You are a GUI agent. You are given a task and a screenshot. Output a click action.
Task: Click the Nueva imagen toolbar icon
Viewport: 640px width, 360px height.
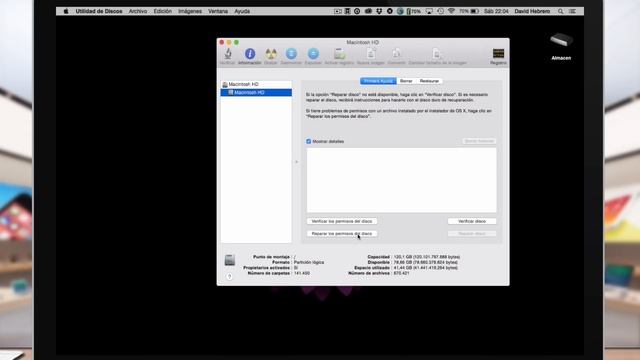(371, 54)
